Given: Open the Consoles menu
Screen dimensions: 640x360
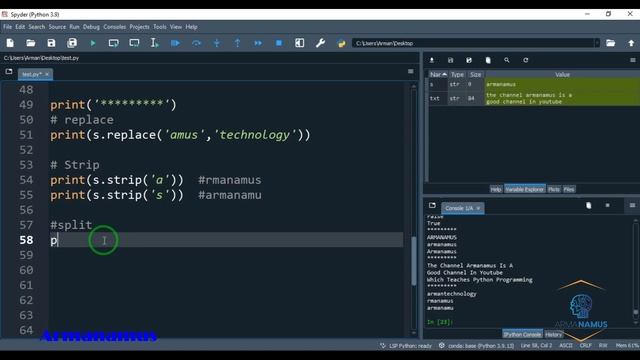Looking at the screenshot, I should (115, 27).
